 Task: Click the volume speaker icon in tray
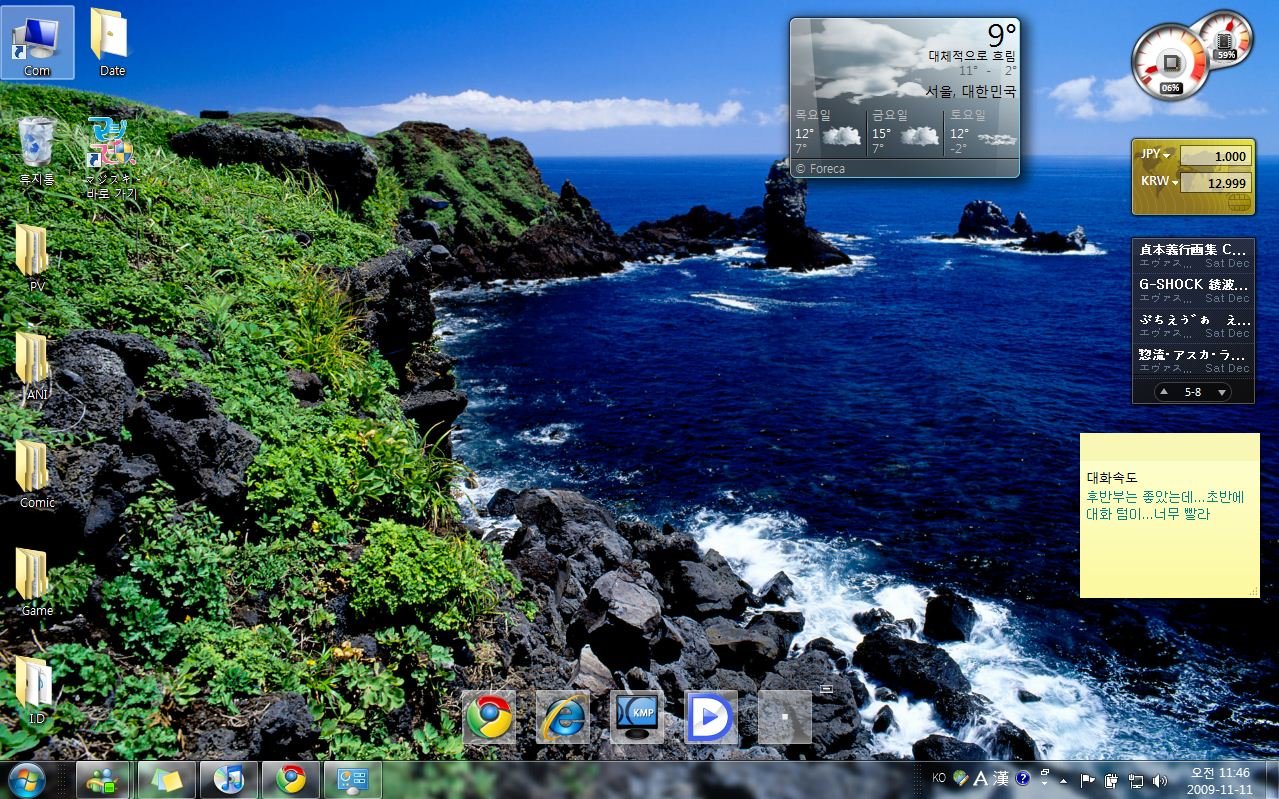1160,780
